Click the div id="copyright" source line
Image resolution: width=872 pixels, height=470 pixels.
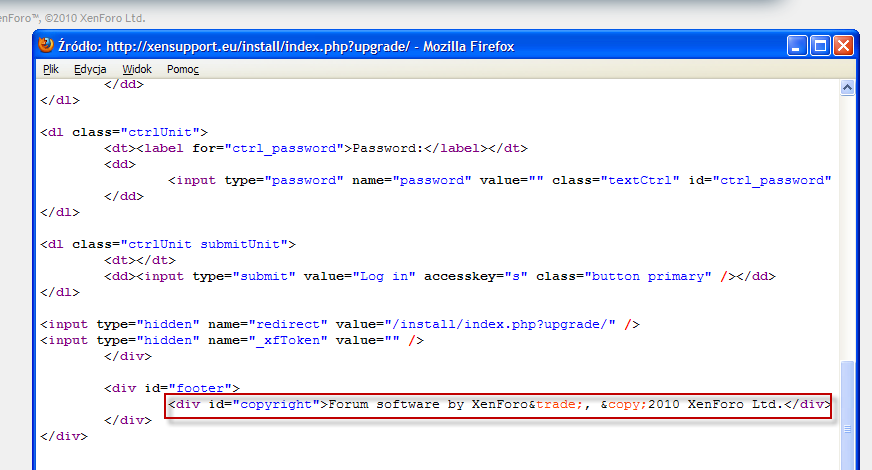click(x=498, y=404)
